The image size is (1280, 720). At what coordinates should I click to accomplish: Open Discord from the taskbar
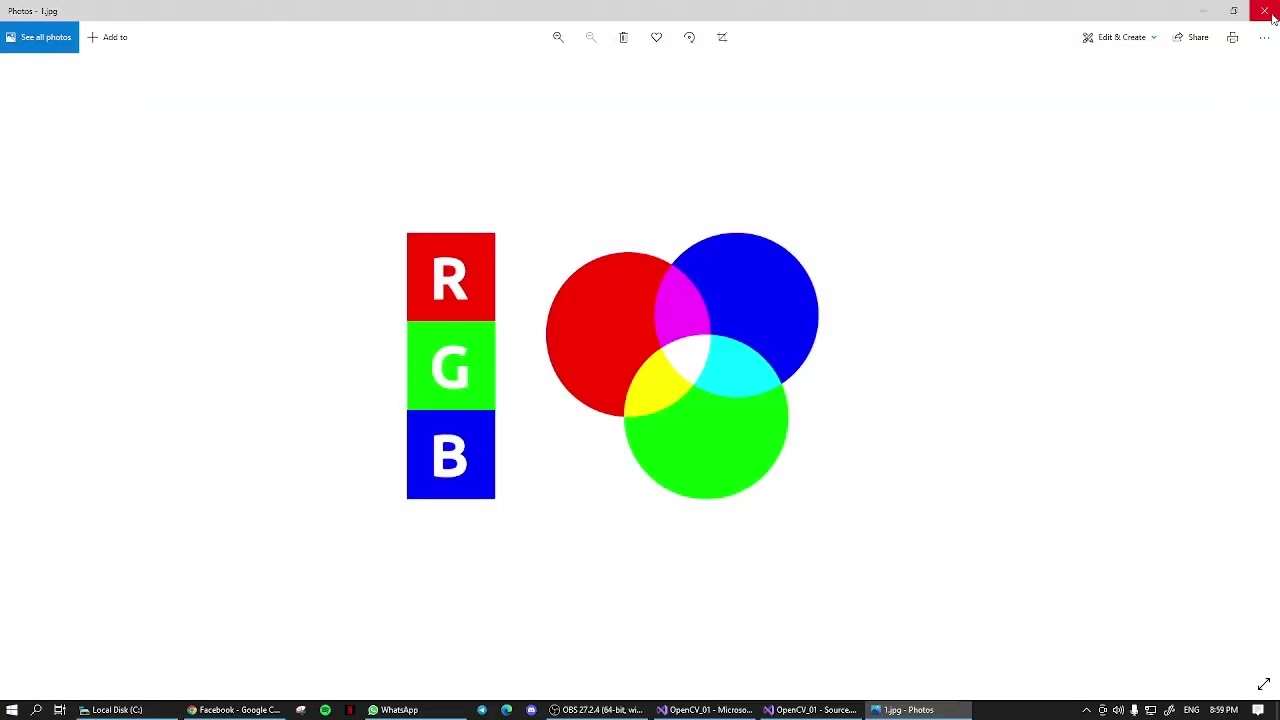click(531, 710)
